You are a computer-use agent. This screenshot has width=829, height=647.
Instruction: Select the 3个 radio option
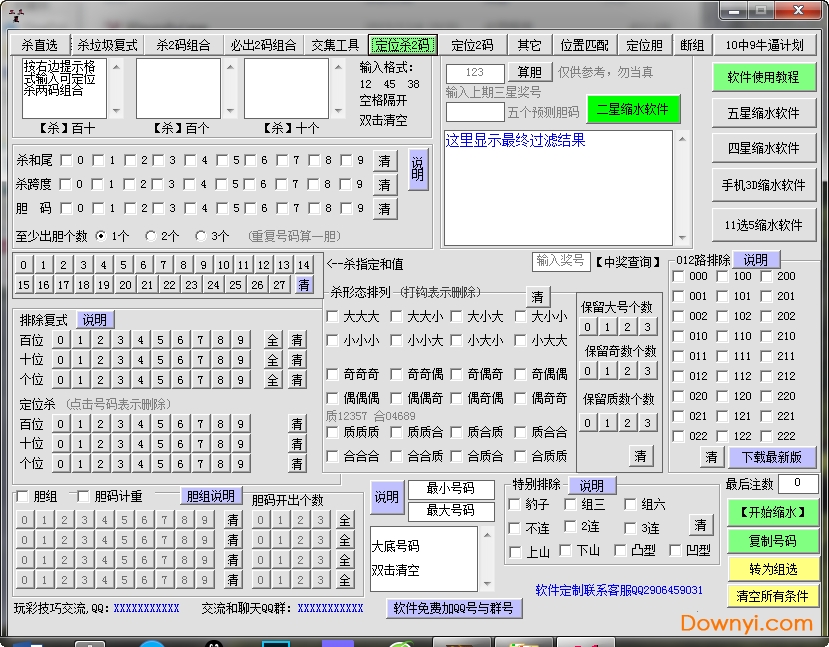click(201, 236)
